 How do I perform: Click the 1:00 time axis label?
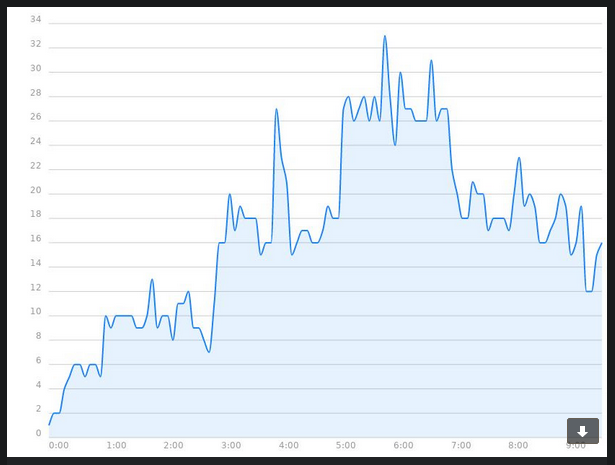[x=116, y=445]
